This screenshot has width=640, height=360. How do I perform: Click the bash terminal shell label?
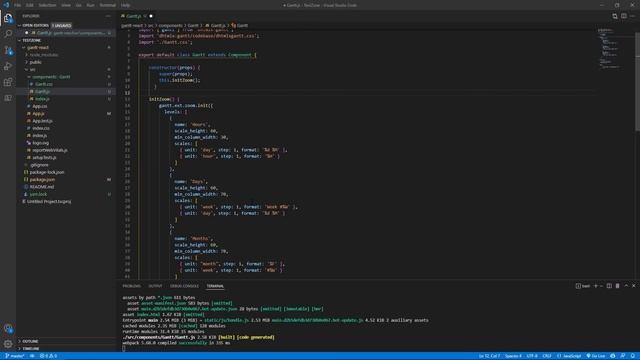point(583,286)
